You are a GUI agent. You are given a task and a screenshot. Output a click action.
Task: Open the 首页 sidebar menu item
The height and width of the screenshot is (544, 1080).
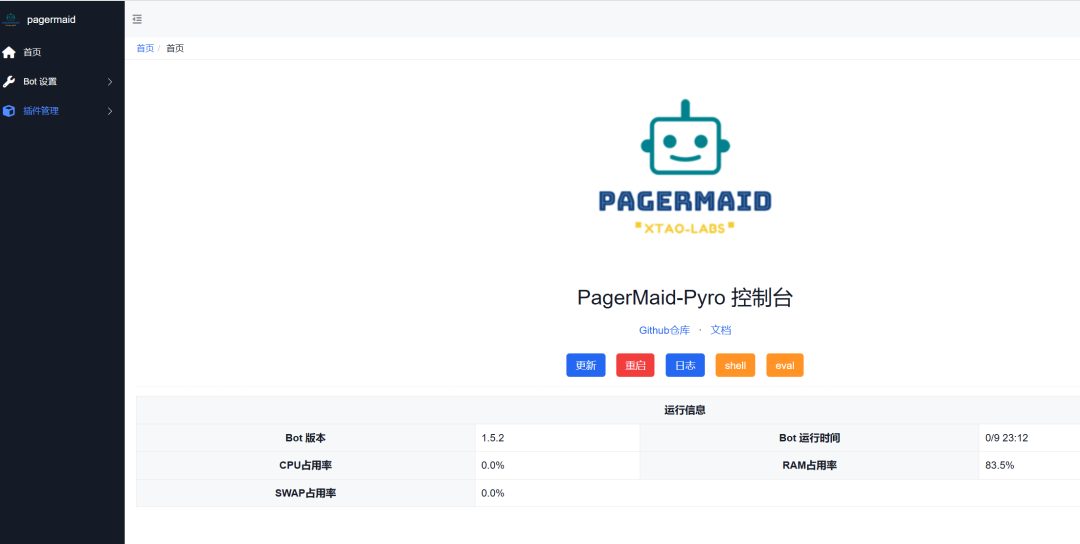click(62, 52)
